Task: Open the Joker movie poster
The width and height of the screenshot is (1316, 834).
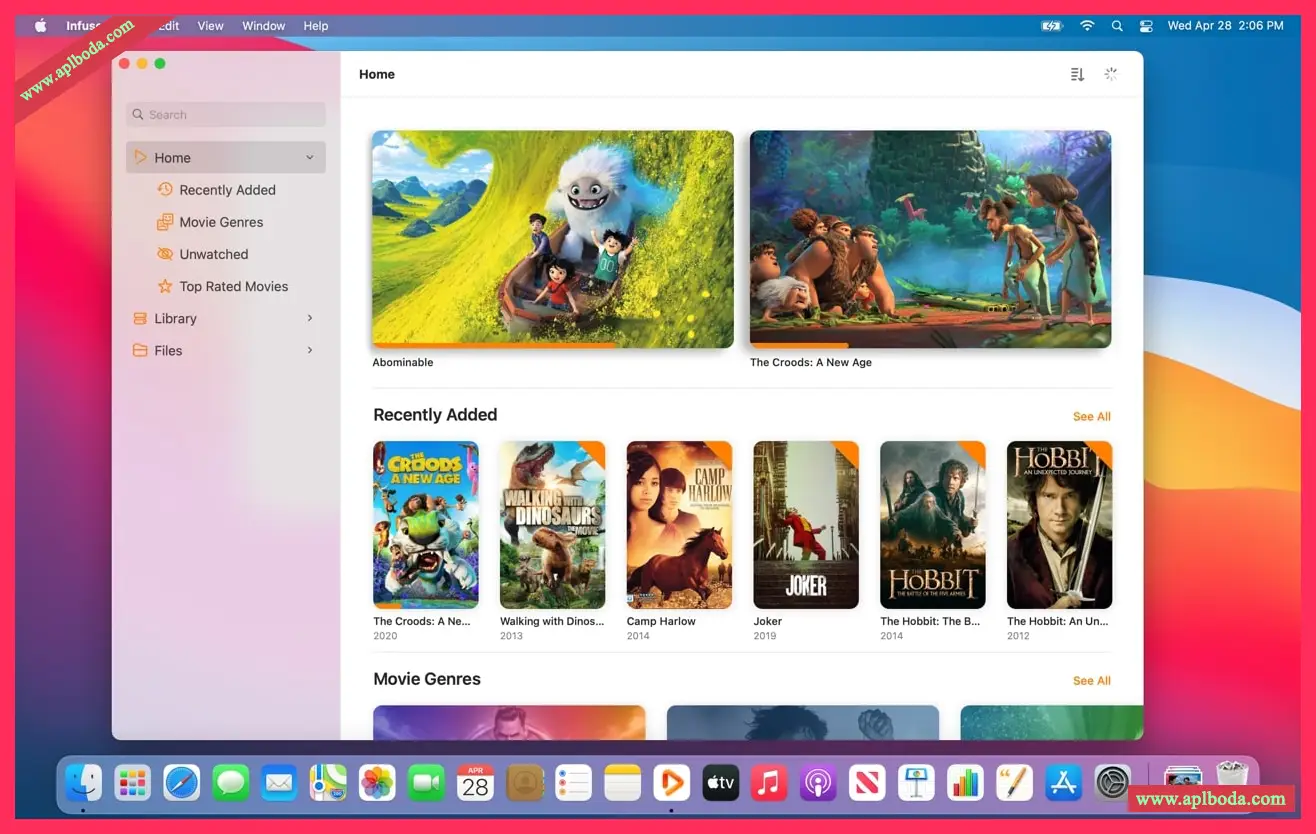Action: click(805, 525)
